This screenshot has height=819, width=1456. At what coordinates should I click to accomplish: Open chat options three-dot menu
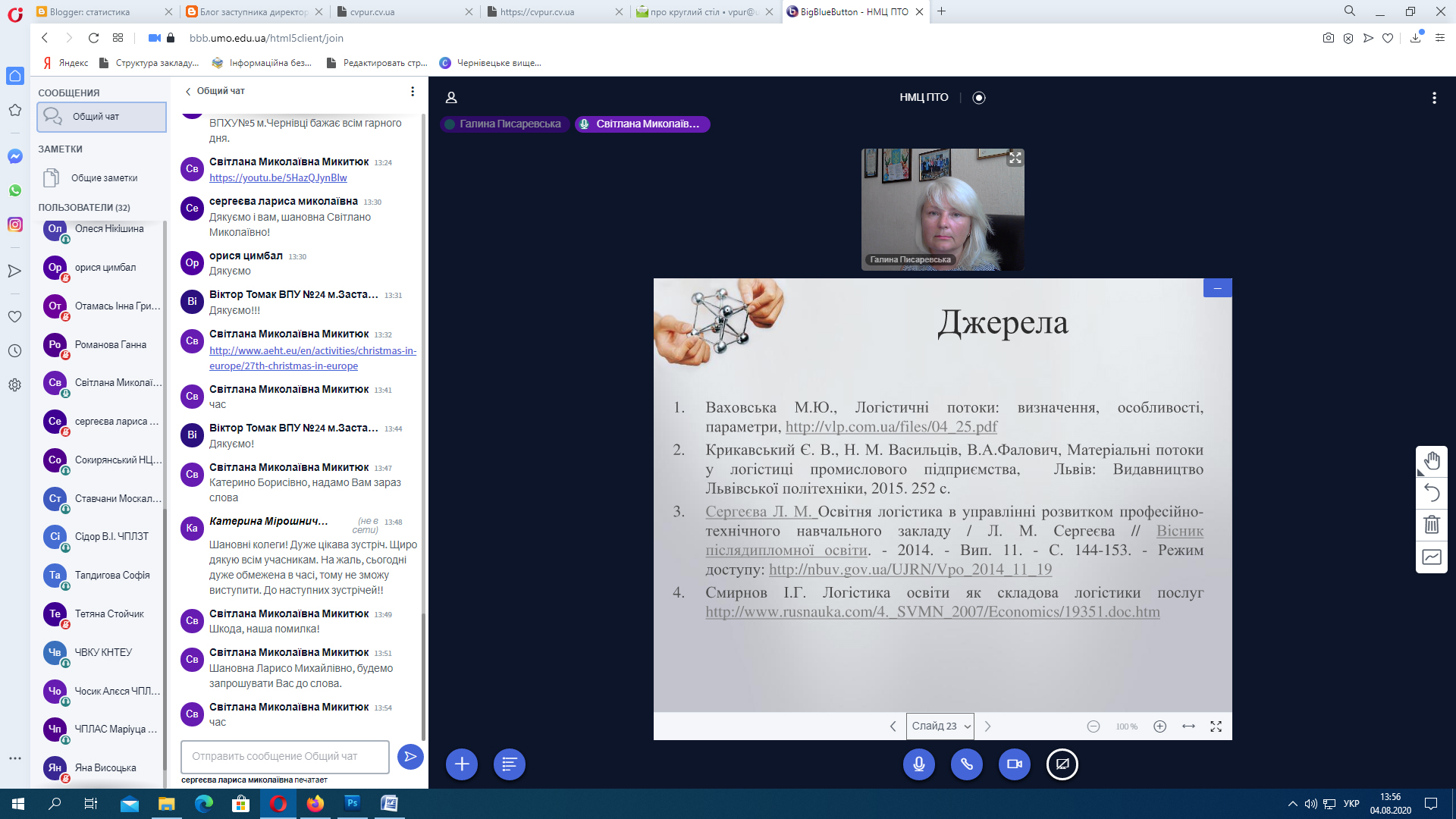tap(413, 91)
